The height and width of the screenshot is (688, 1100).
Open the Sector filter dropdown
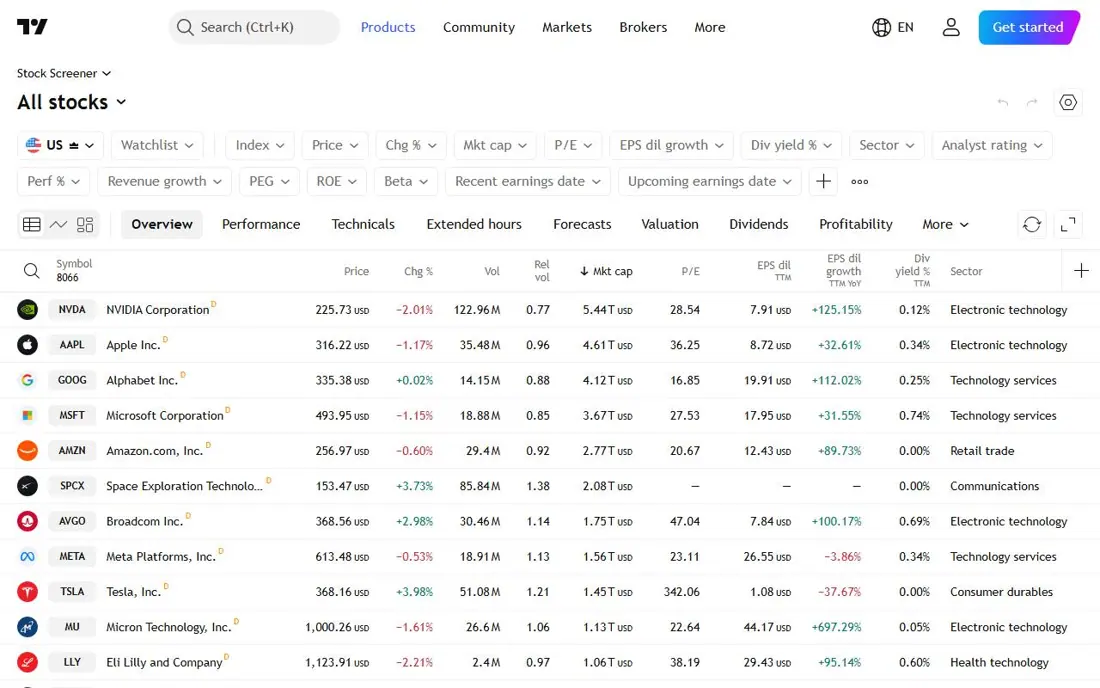887,145
